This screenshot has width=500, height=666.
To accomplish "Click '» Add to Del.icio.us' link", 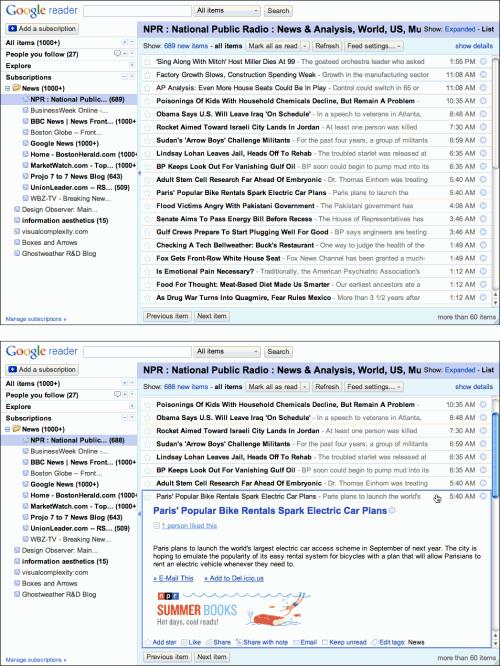I will (234, 578).
